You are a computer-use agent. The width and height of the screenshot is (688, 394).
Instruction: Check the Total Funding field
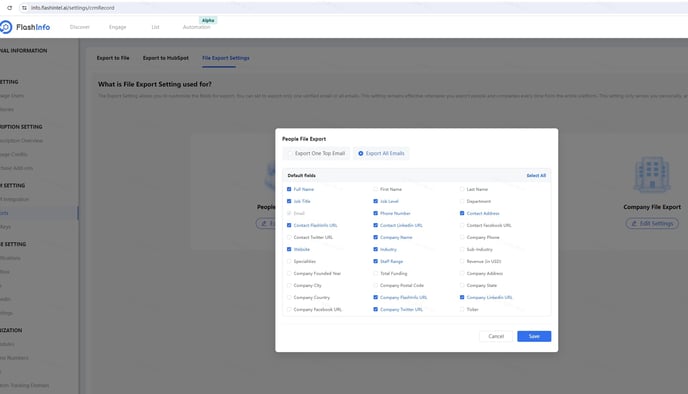coord(375,273)
